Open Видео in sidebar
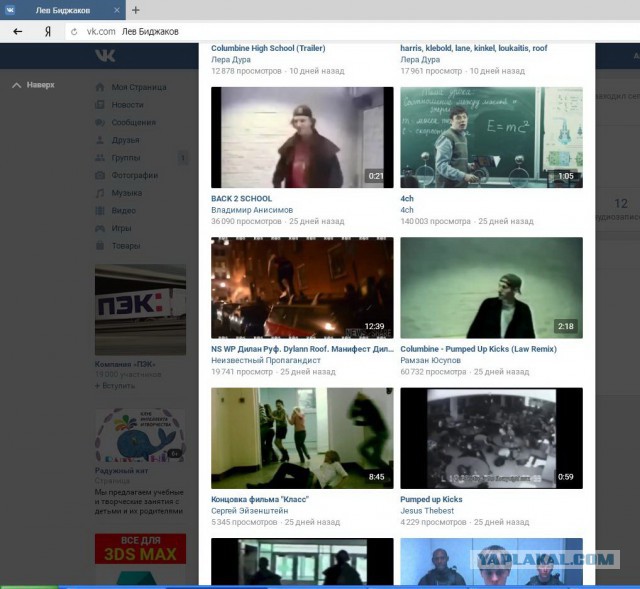This screenshot has height=589, width=640. coord(124,211)
